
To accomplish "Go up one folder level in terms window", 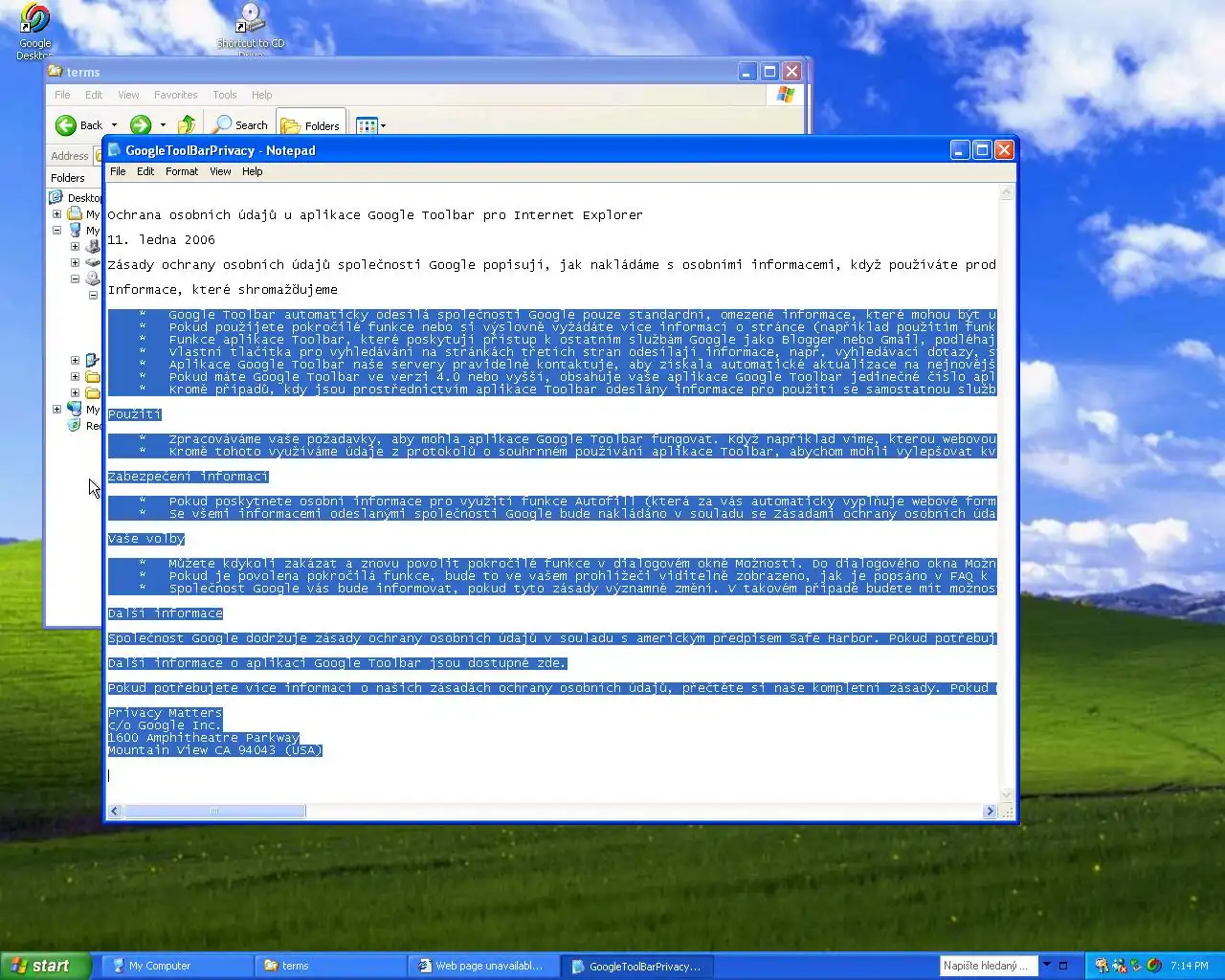I will pos(187,125).
